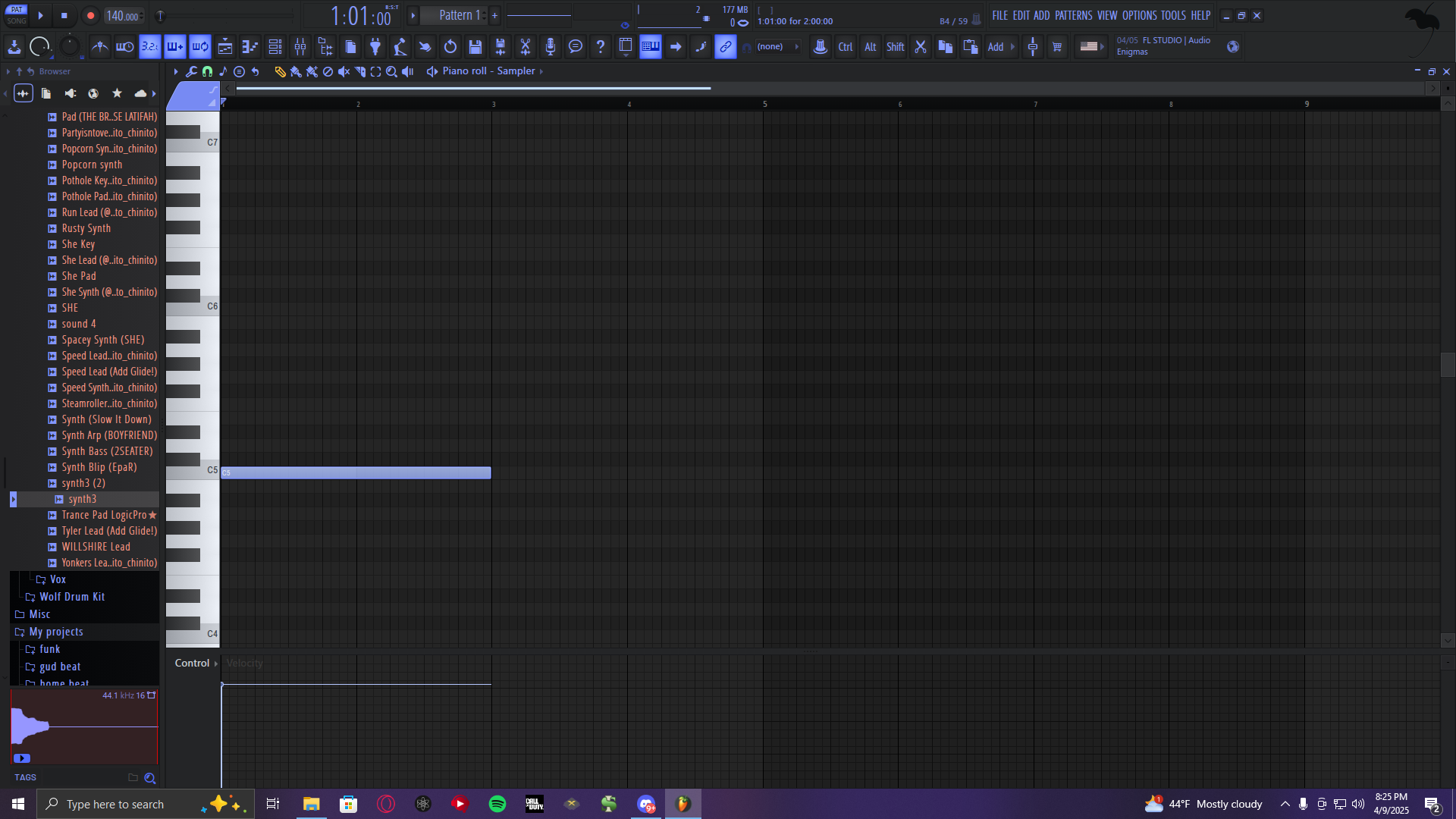Toggle the metronome button
Viewport: 1456px width, 819px height.
click(99, 47)
